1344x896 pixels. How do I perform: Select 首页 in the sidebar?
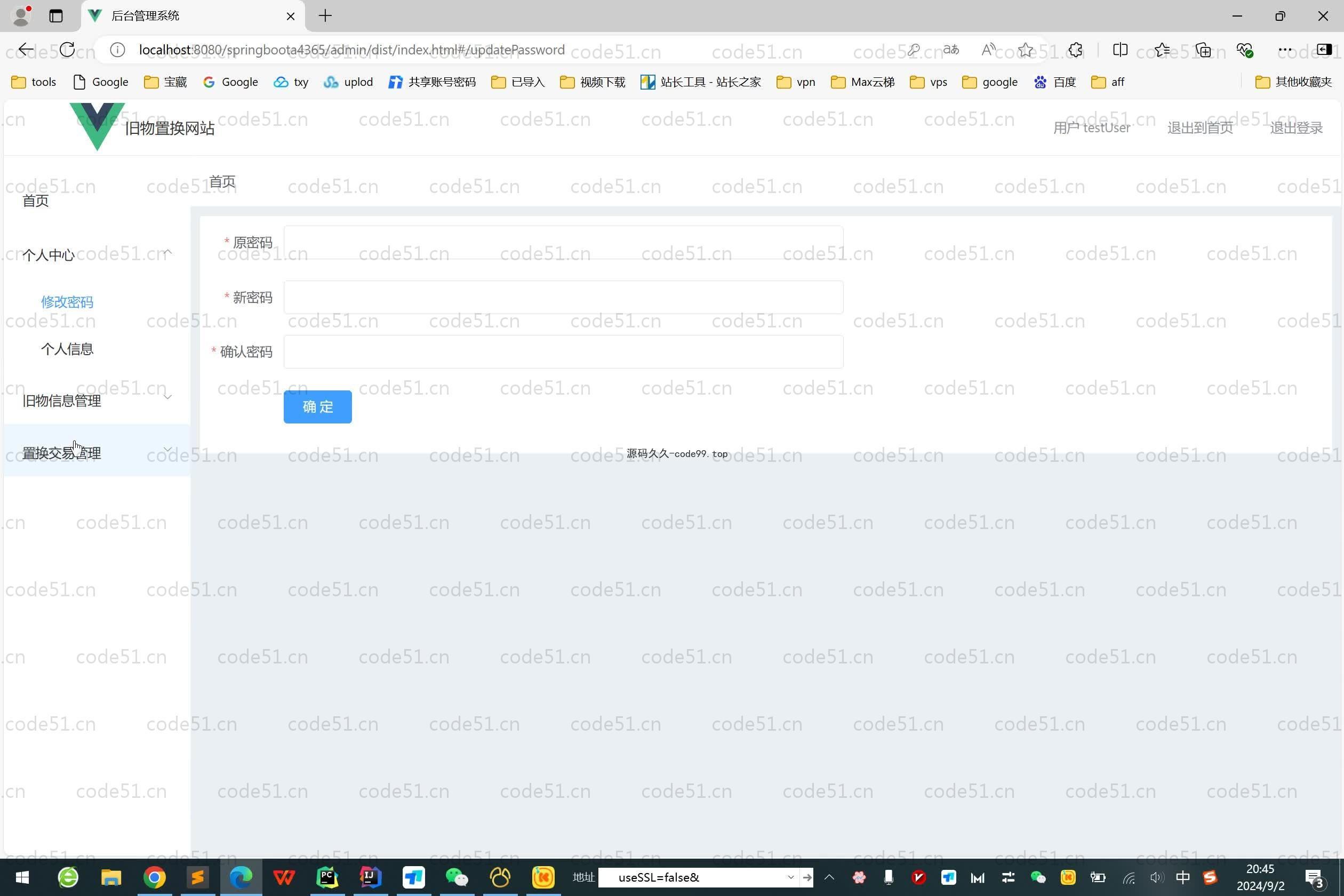tap(35, 201)
